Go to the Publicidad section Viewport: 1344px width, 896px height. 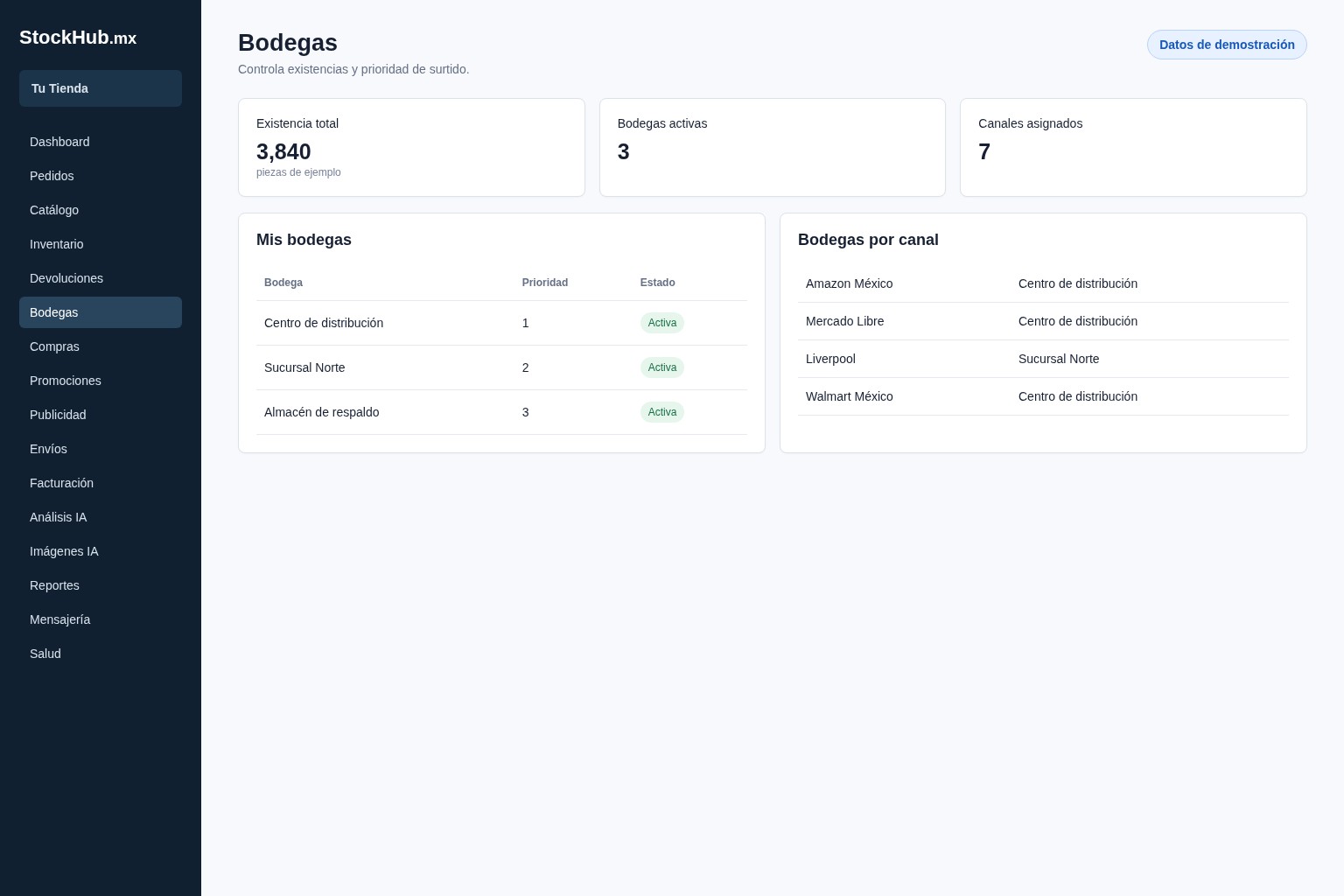101,415
